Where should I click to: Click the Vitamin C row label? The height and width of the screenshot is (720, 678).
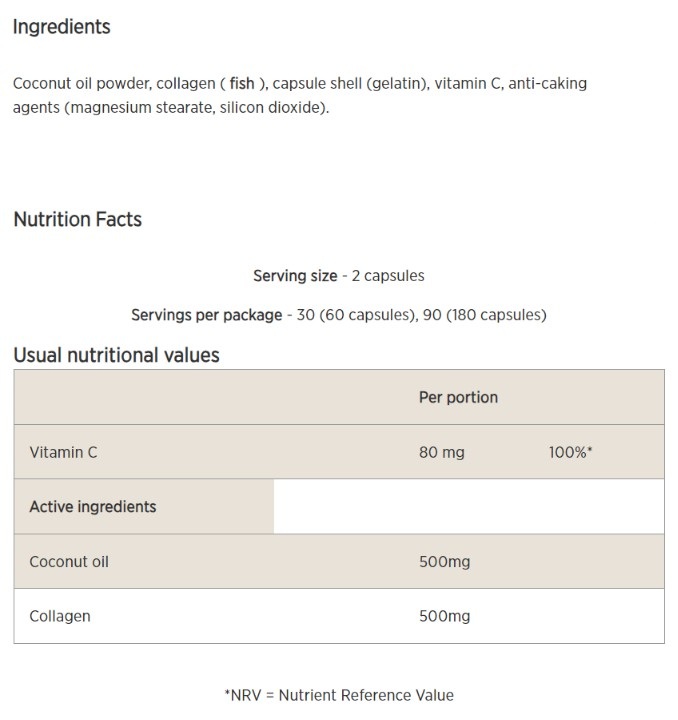[63, 452]
